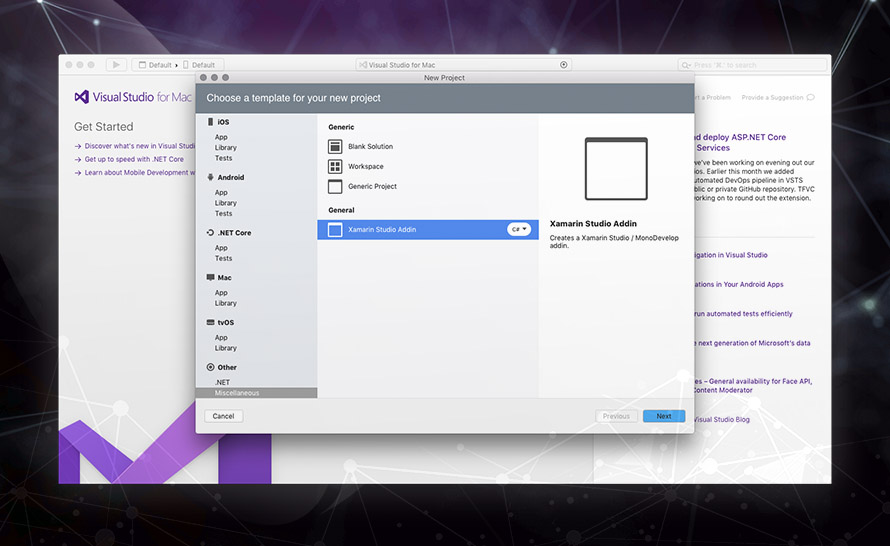Image resolution: width=890 pixels, height=546 pixels.
Task: Select Library under Android
Action: [x=225, y=203]
